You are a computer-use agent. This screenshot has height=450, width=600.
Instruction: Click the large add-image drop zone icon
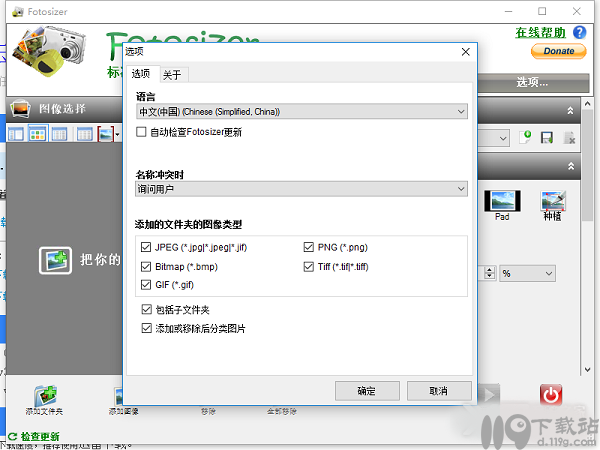click(x=55, y=260)
